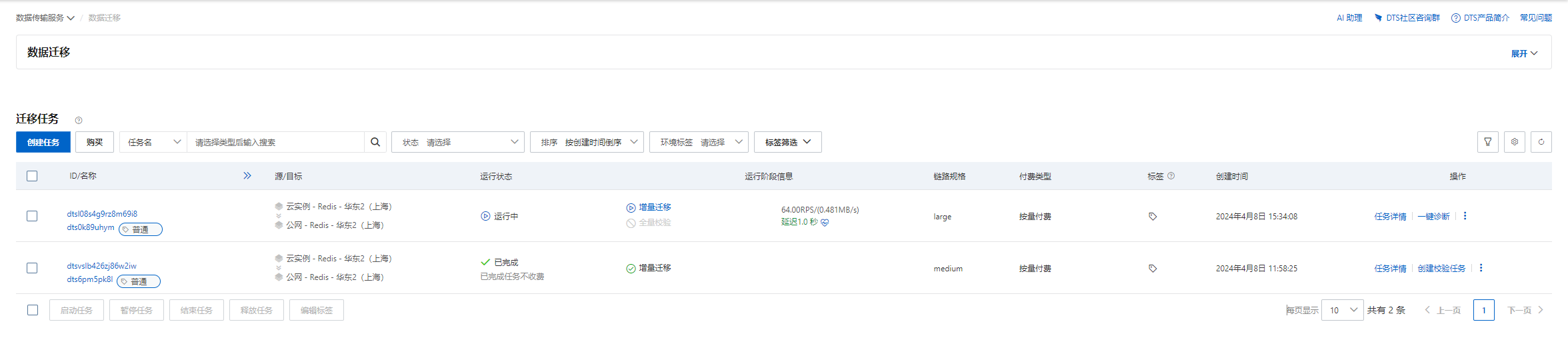Go to page 1 in pagination
Screen dimensions: 1568x360
tap(1484, 310)
